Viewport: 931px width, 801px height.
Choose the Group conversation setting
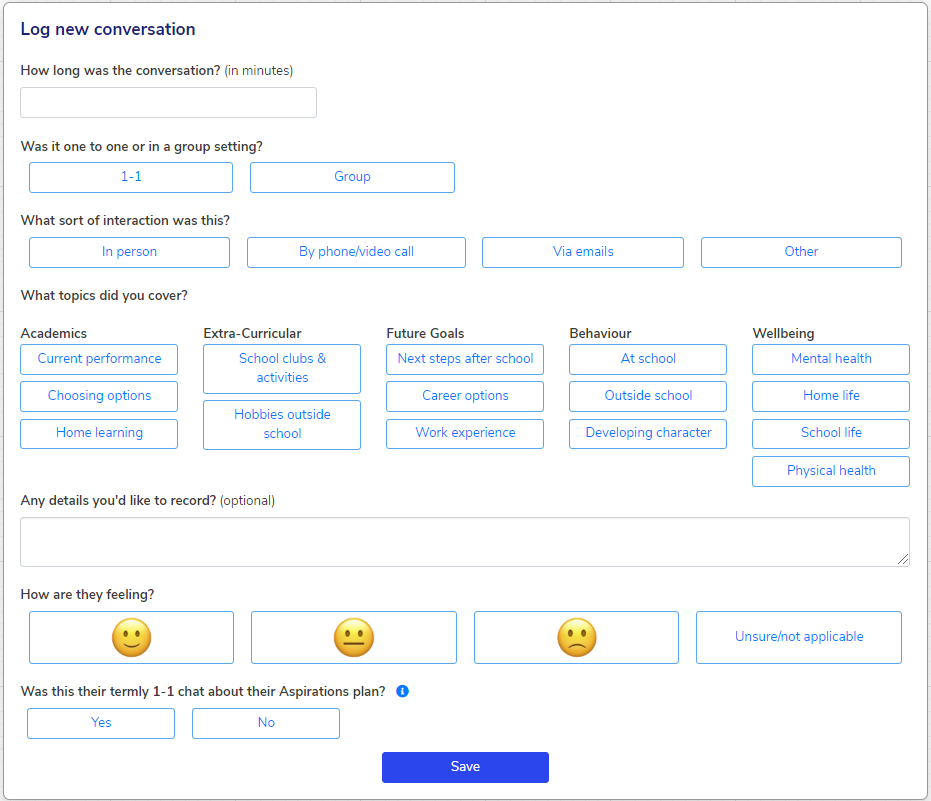pyautogui.click(x=352, y=177)
